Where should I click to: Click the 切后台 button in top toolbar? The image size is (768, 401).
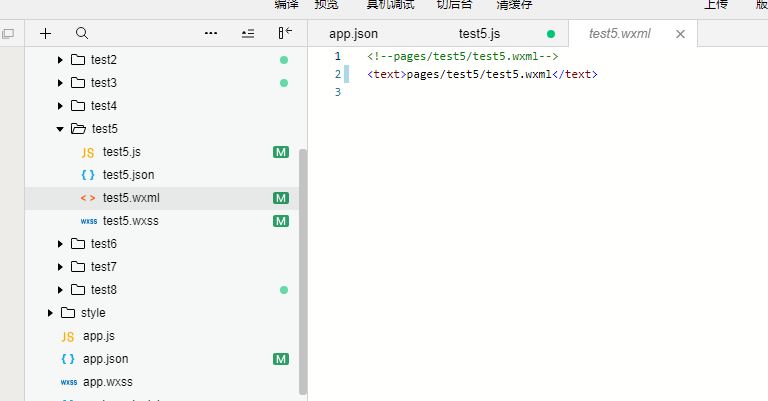(x=455, y=5)
